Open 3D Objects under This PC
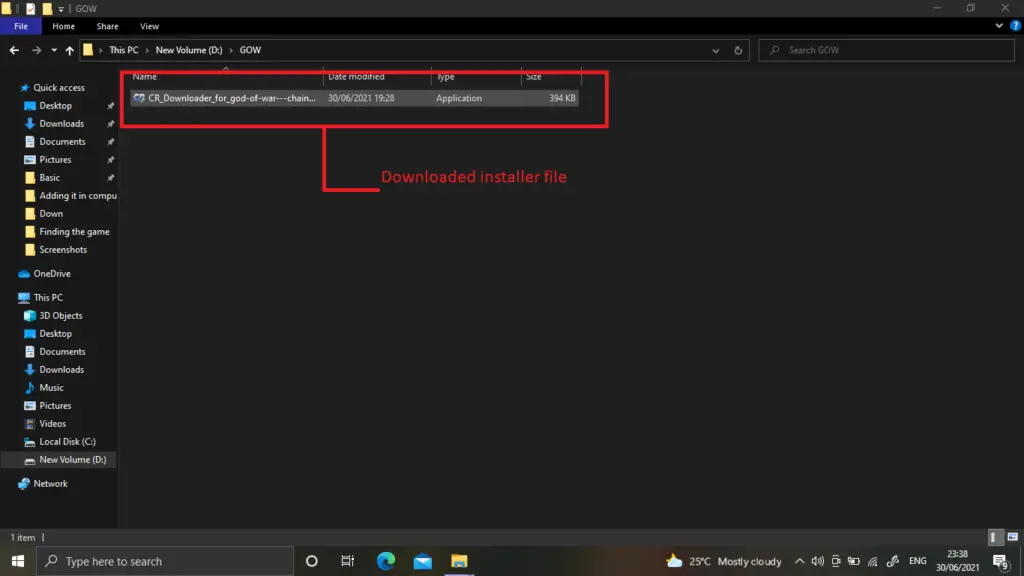 coord(61,315)
